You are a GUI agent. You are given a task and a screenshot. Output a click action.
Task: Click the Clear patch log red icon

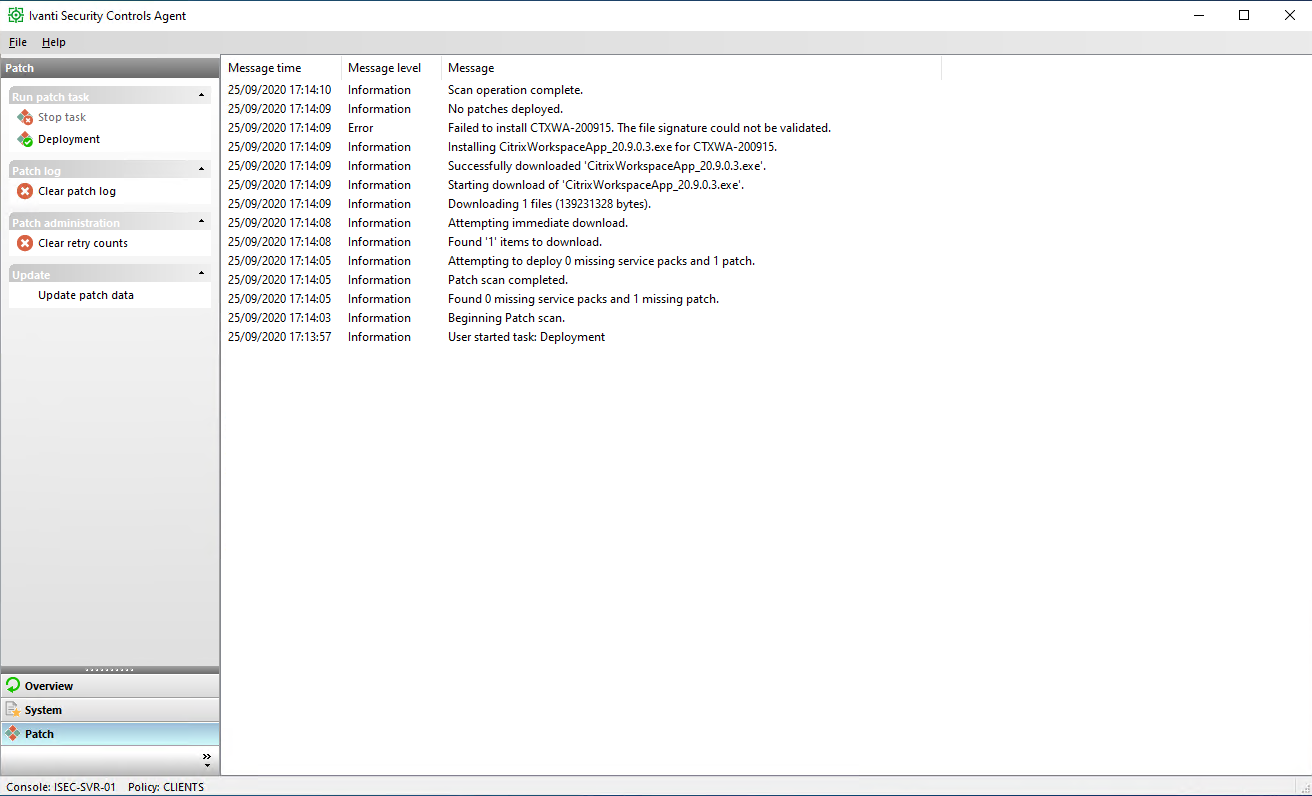click(x=25, y=191)
